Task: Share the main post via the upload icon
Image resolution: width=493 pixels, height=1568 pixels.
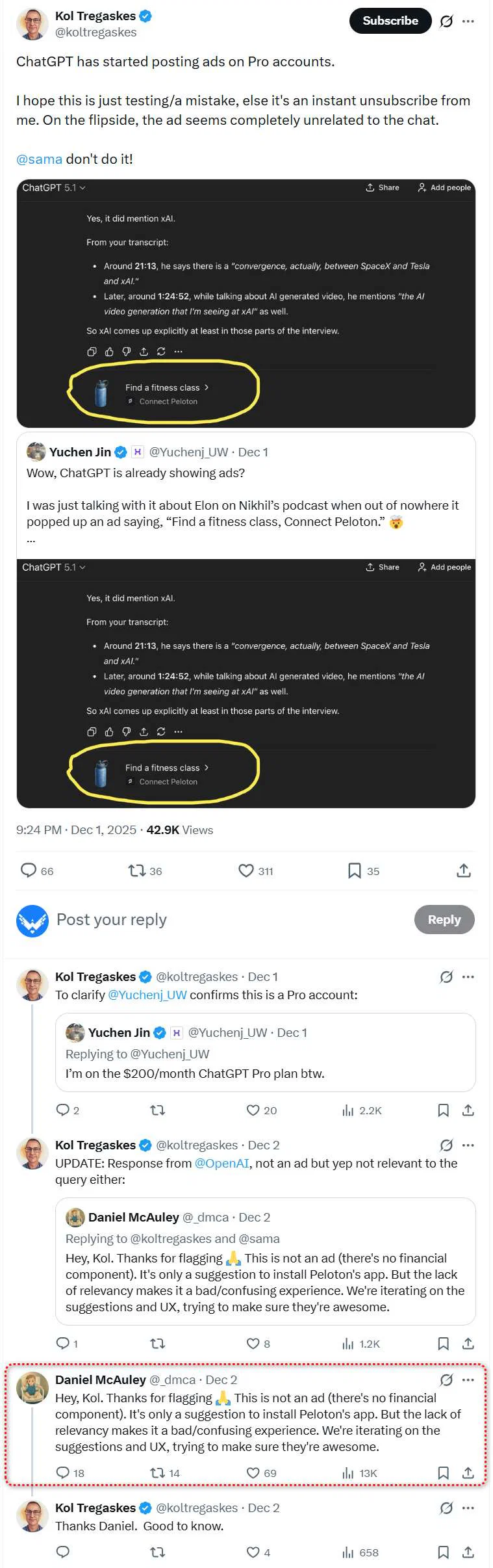Action: click(x=463, y=870)
